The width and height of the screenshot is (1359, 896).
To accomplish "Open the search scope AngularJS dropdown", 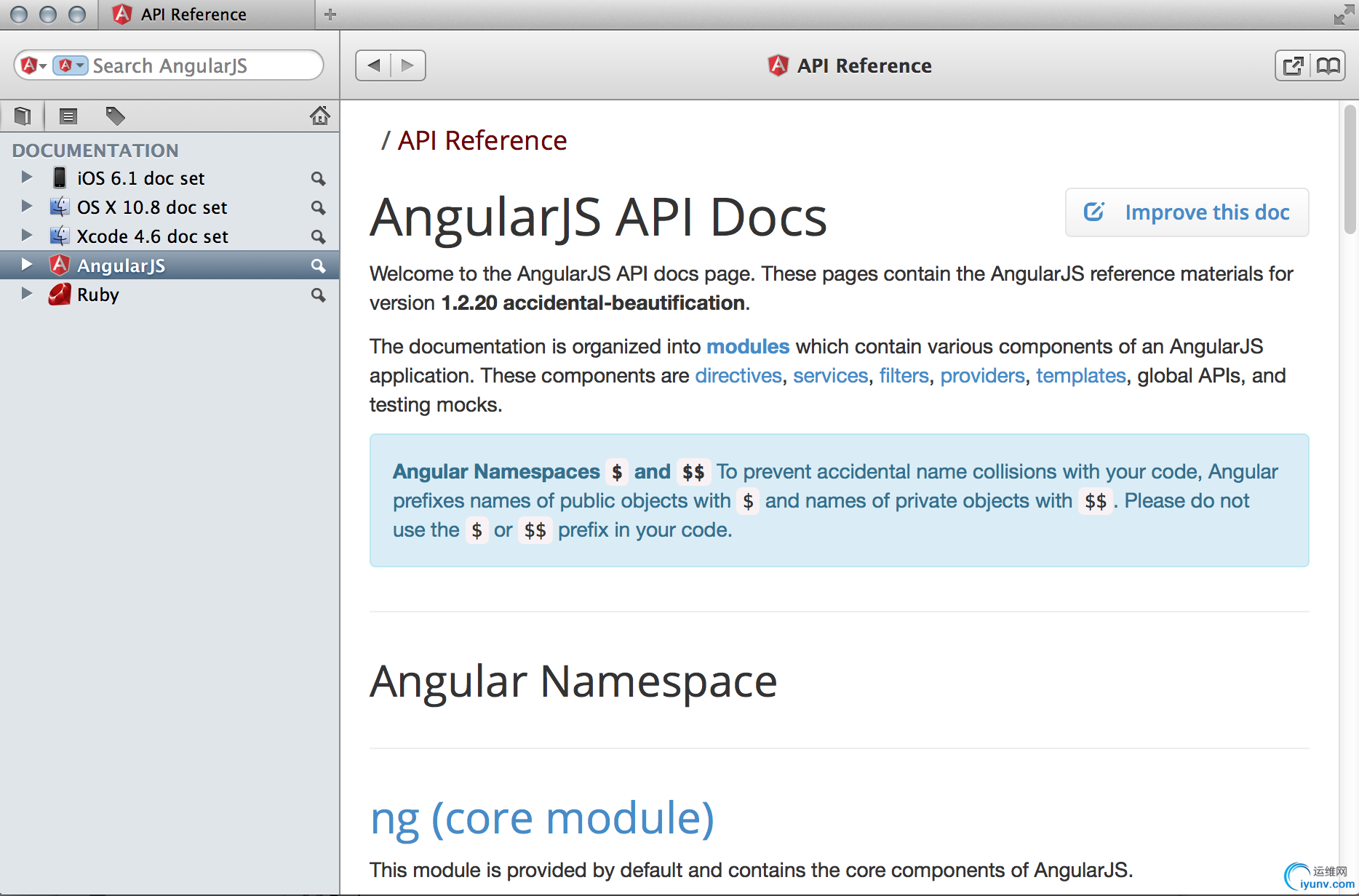I will coord(71,65).
